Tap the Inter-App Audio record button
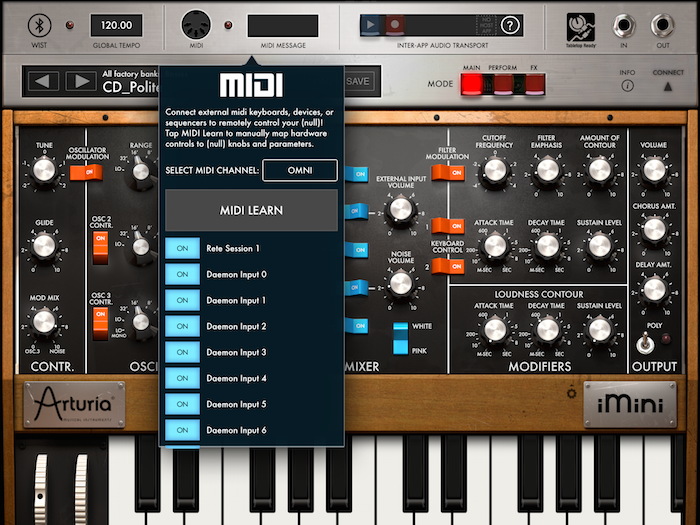Screen dimensions: 700x525 click(395, 25)
